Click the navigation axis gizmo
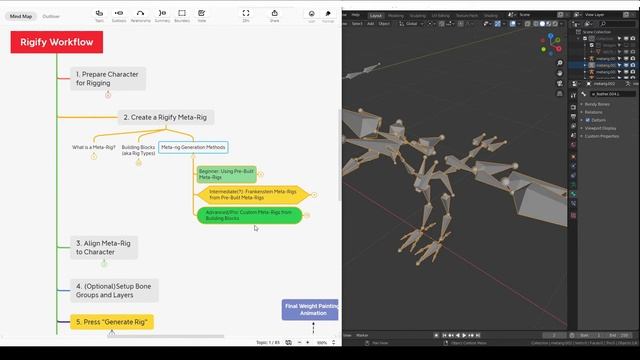640x360 pixels. click(551, 44)
